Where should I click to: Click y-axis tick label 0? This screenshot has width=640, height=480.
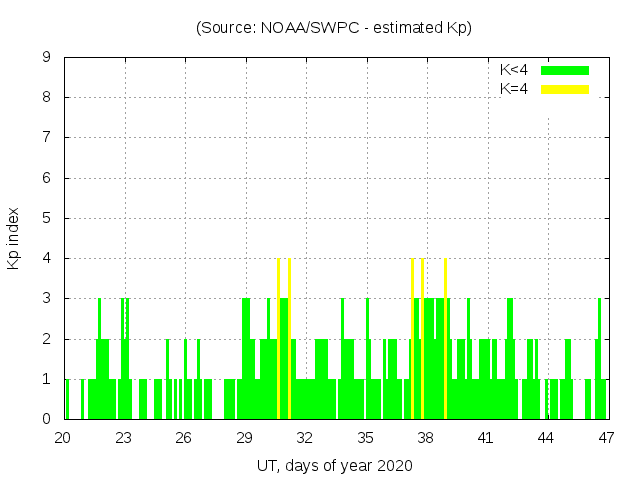click(x=47, y=419)
